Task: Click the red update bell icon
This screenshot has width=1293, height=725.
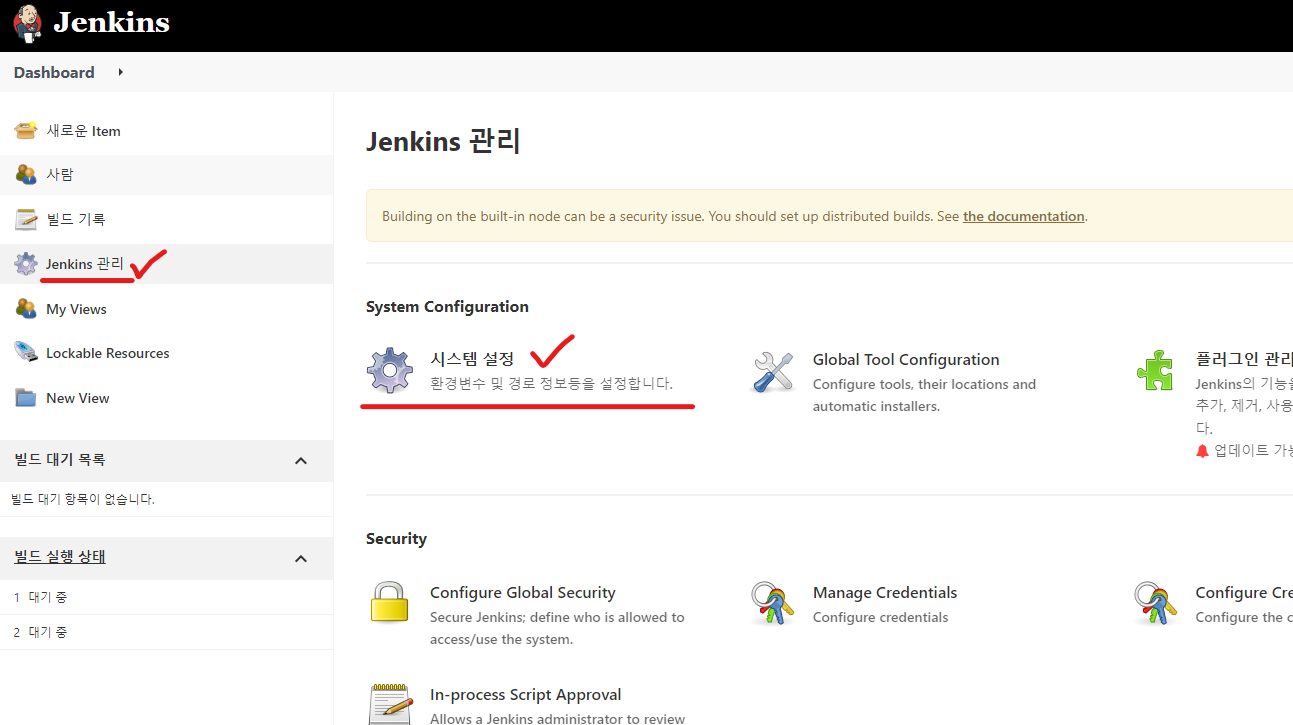Action: [x=1202, y=451]
